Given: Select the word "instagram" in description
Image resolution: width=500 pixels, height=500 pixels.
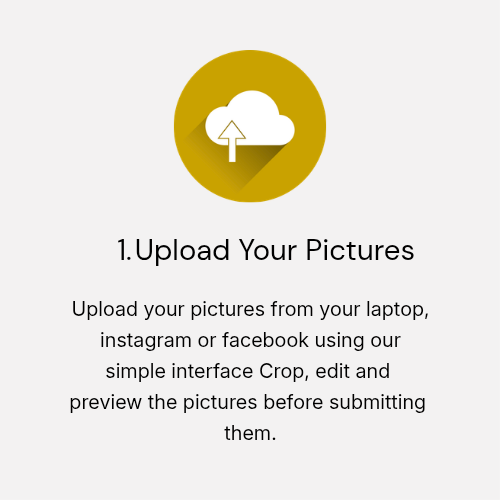Looking at the screenshot, I should pyautogui.click(x=146, y=341).
